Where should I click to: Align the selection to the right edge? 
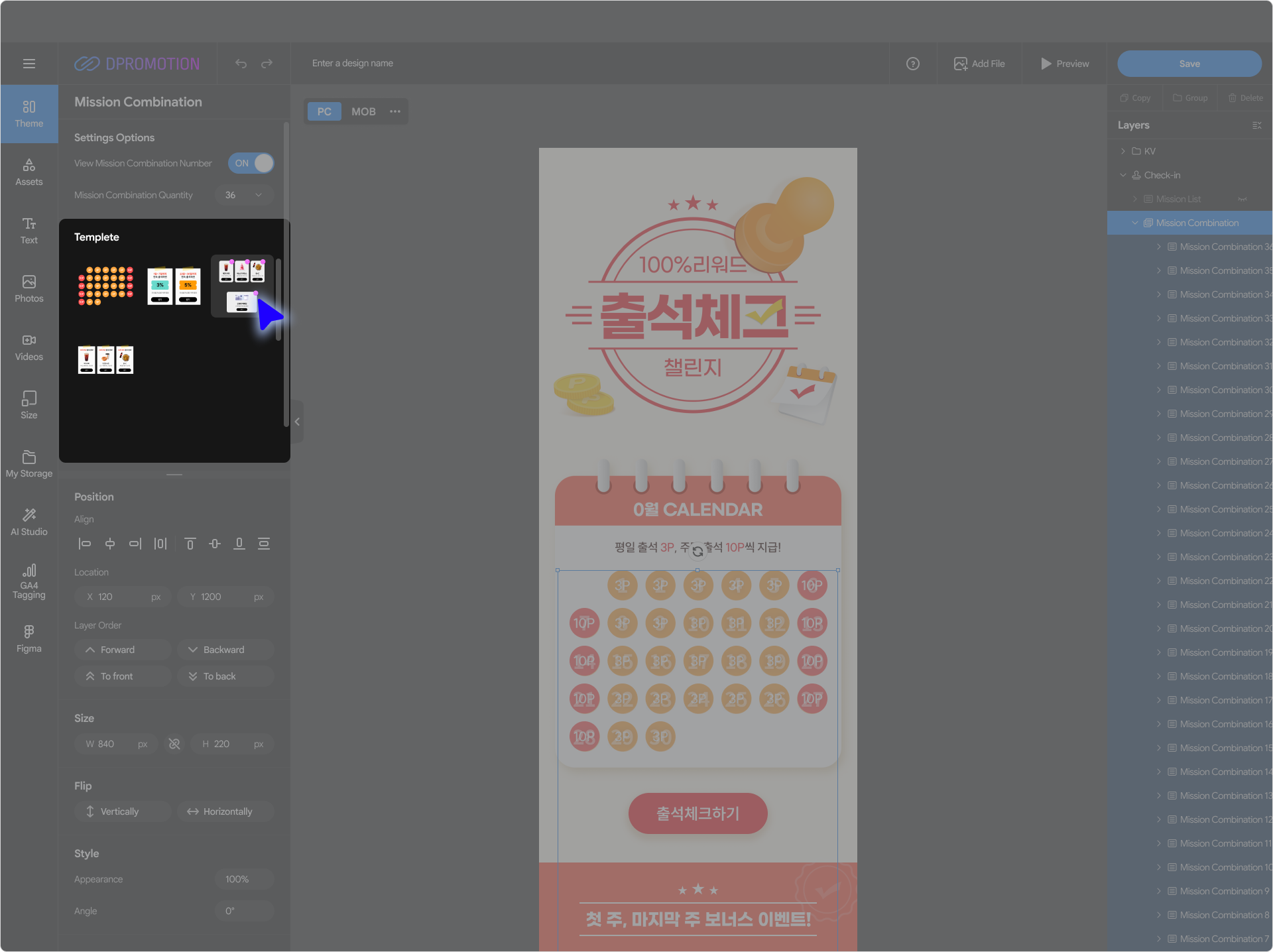pyautogui.click(x=135, y=544)
